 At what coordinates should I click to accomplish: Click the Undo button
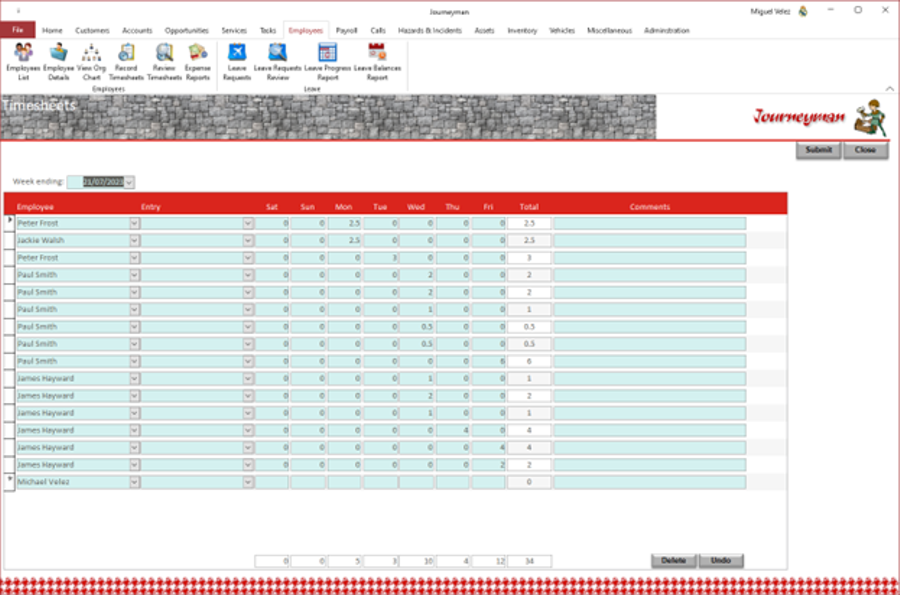tap(721, 561)
